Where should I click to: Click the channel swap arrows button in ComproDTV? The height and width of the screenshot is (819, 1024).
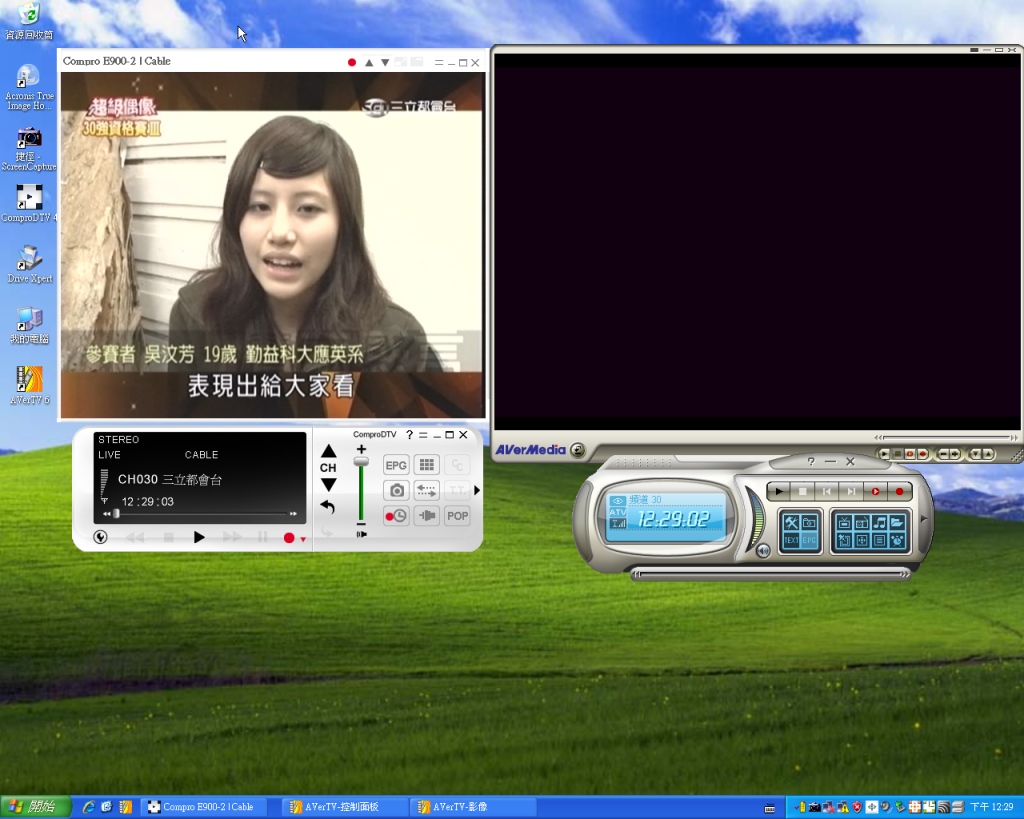(x=427, y=490)
